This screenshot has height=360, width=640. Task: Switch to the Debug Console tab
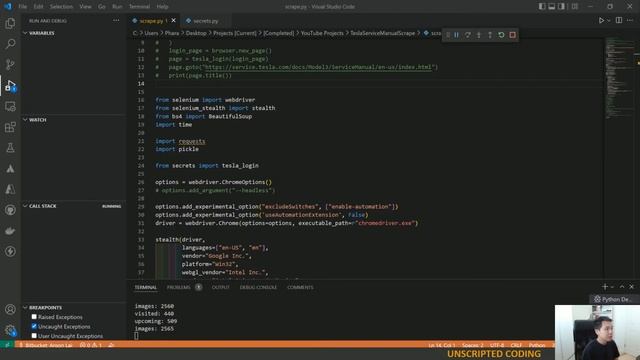pyautogui.click(x=258, y=287)
